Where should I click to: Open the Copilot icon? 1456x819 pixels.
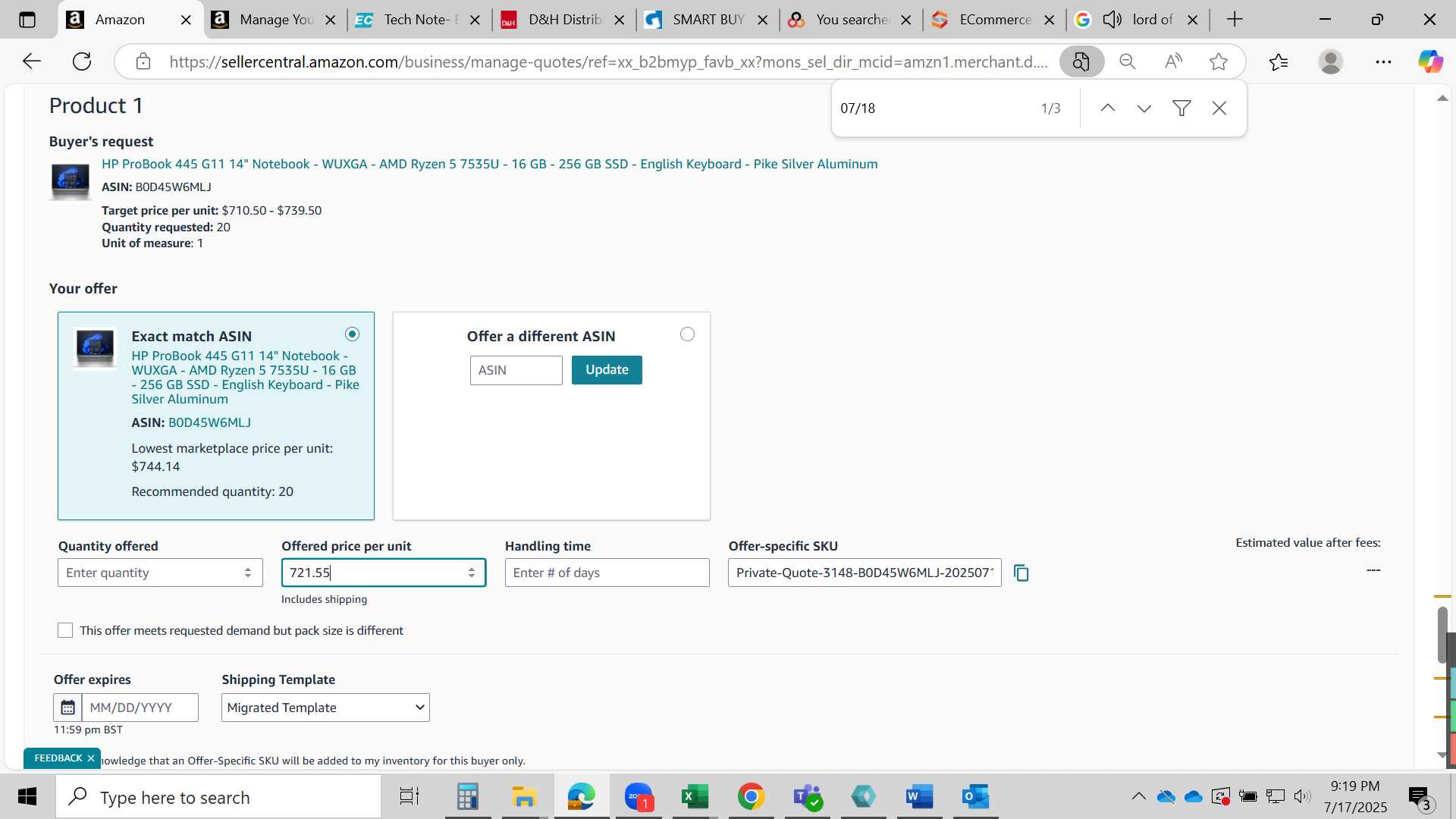1430,61
